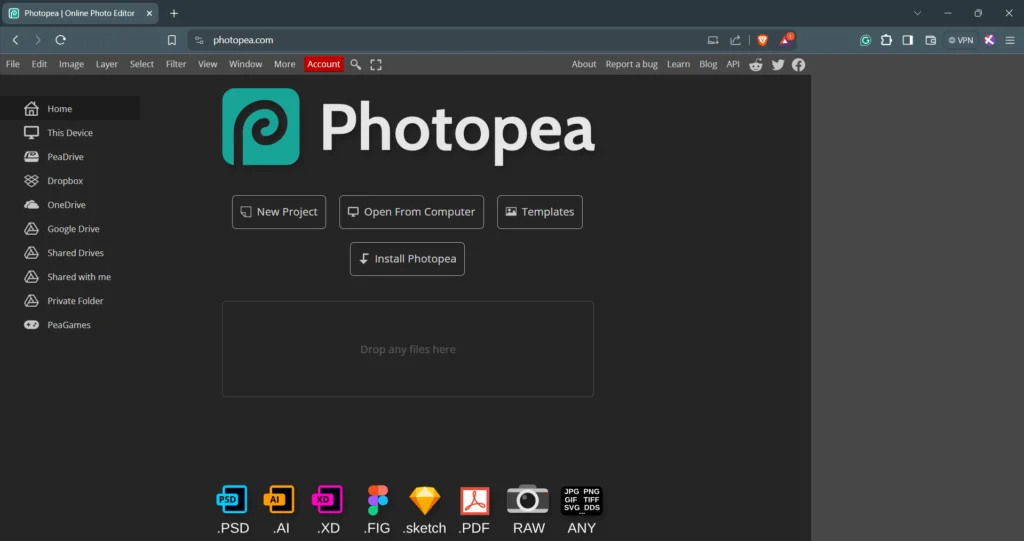
Task: Open the browser extensions puzzle icon
Action: (x=886, y=40)
